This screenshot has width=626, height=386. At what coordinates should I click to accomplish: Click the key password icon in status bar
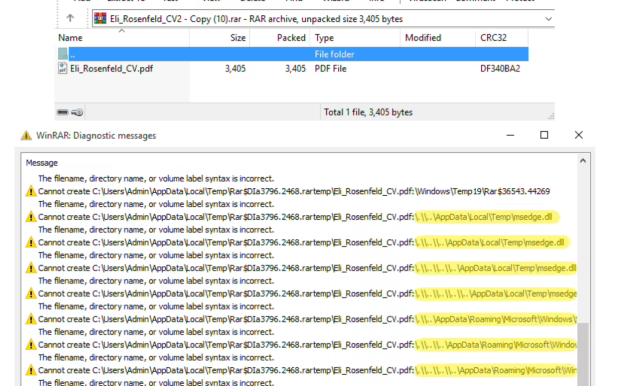tap(77, 112)
